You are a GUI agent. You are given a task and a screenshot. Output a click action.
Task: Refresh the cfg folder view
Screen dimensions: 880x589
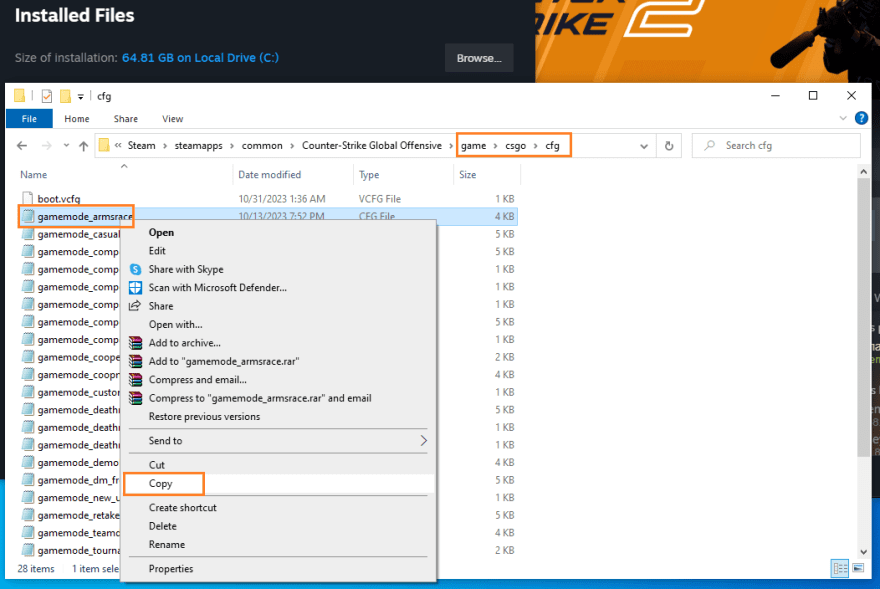tap(669, 145)
